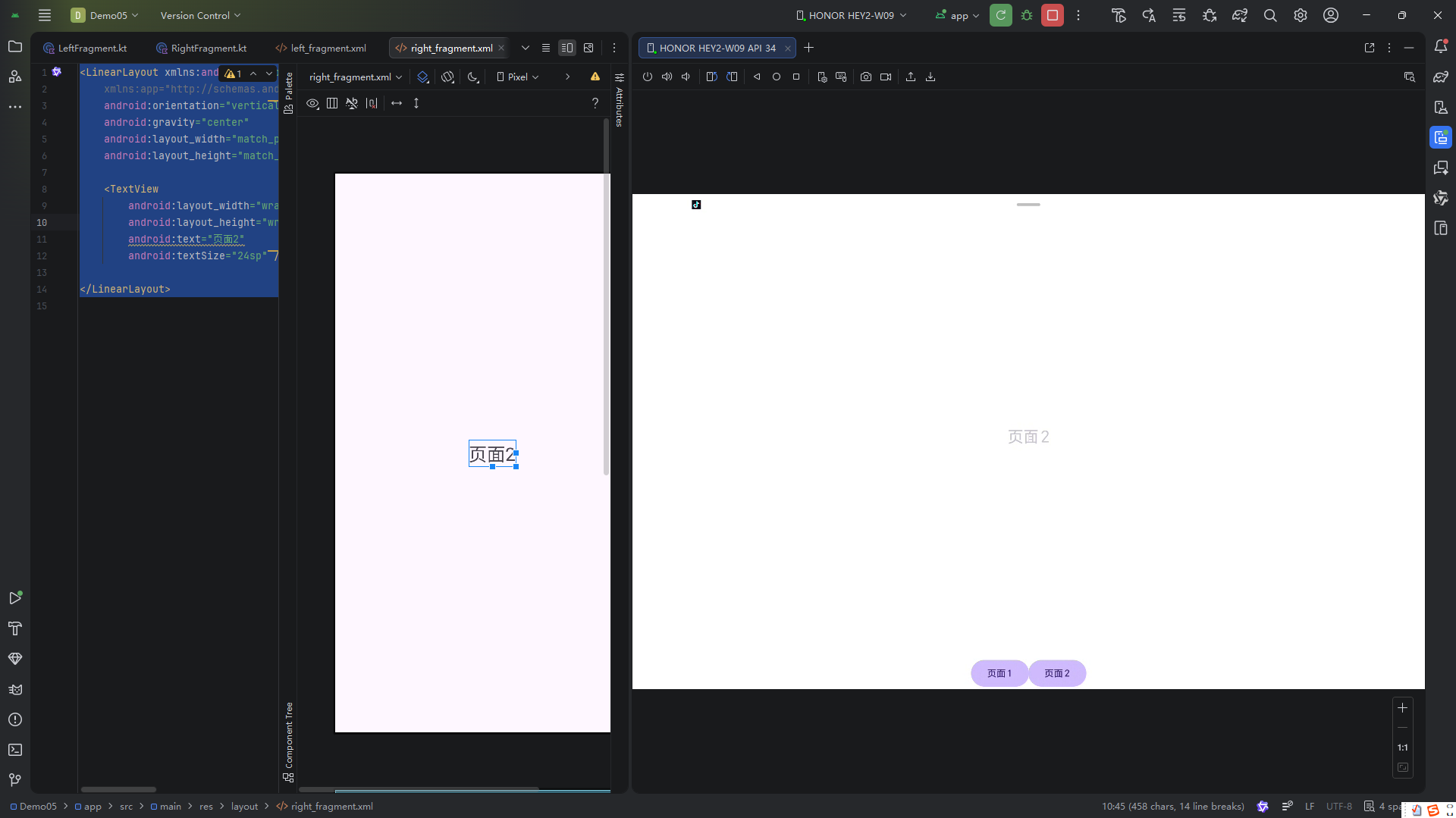1456x818 pixels.
Task: Select the night mode toggle in layout editor
Action: point(473,77)
